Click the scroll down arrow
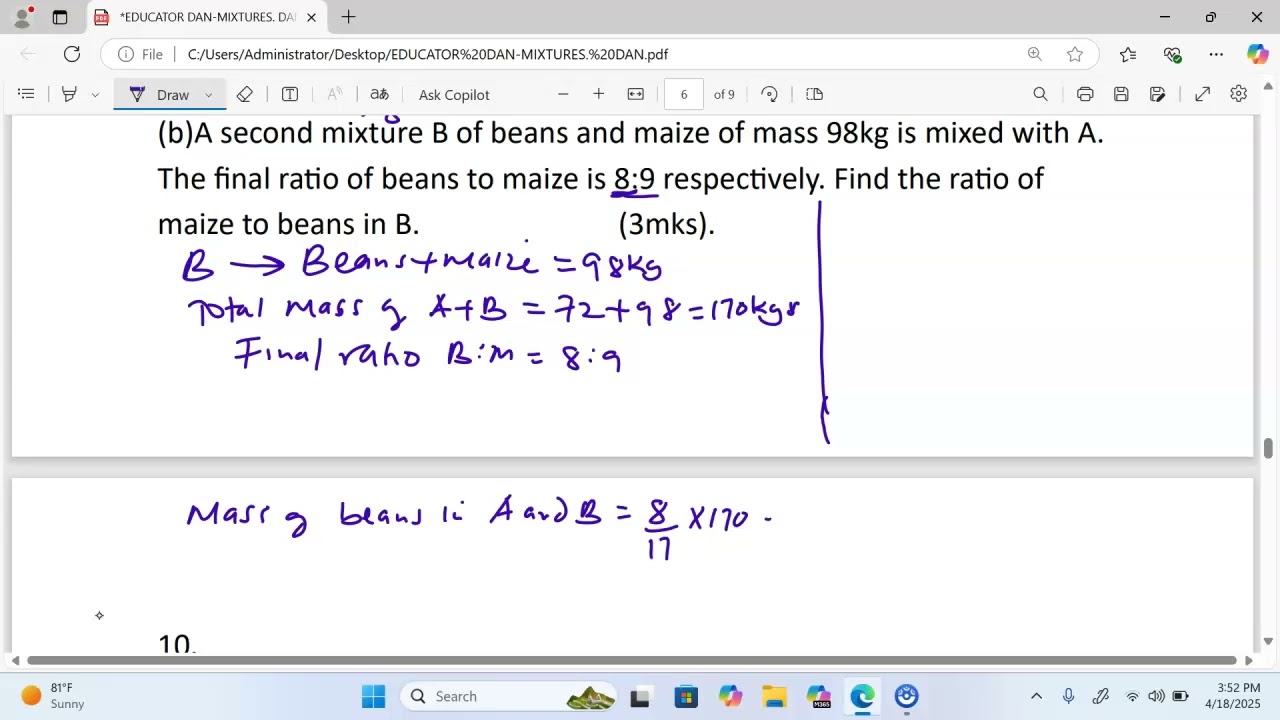The height and width of the screenshot is (720, 1280). click(1269, 641)
